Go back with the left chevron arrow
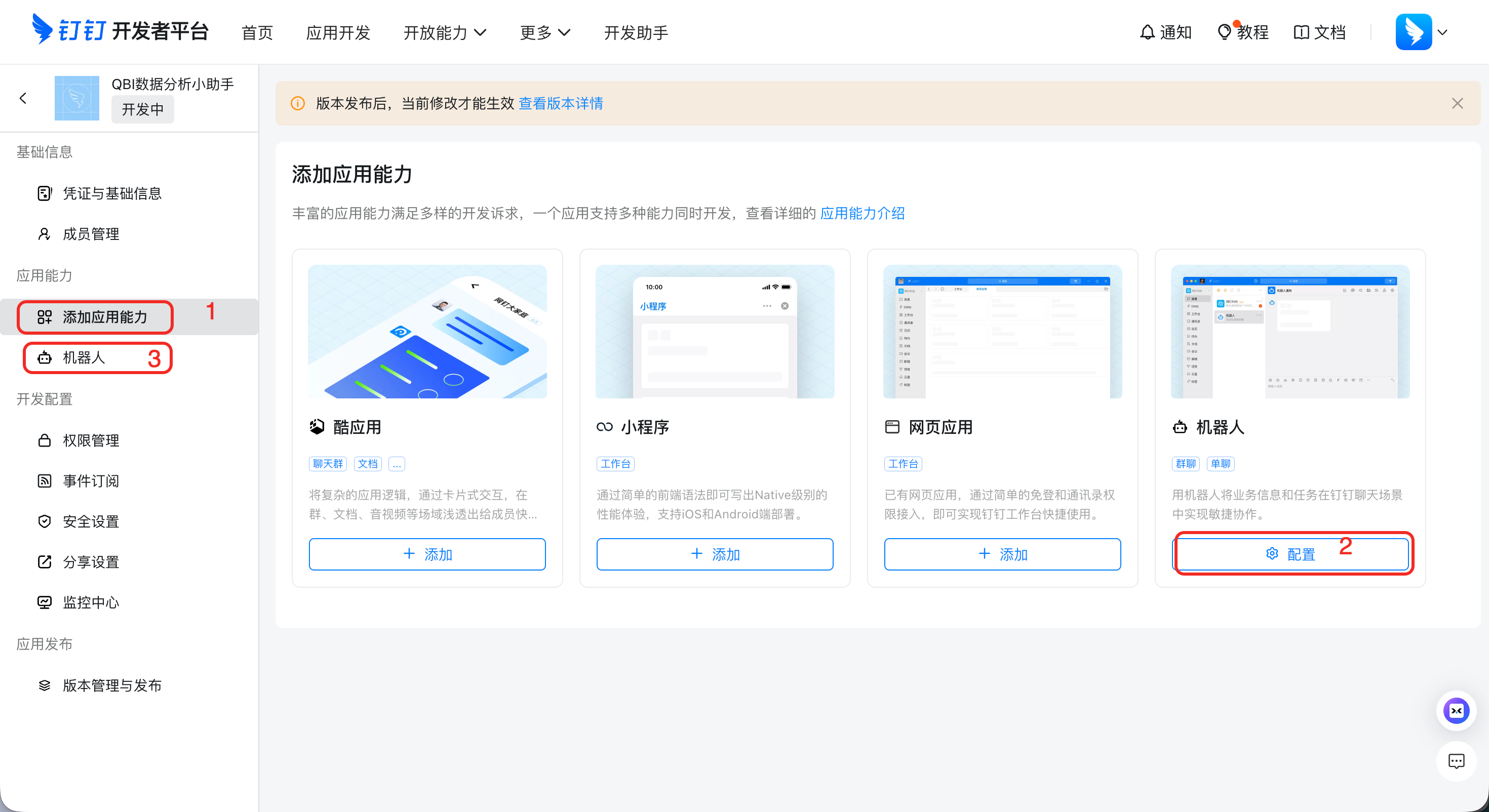This screenshot has height=812, width=1489. pos(23,98)
